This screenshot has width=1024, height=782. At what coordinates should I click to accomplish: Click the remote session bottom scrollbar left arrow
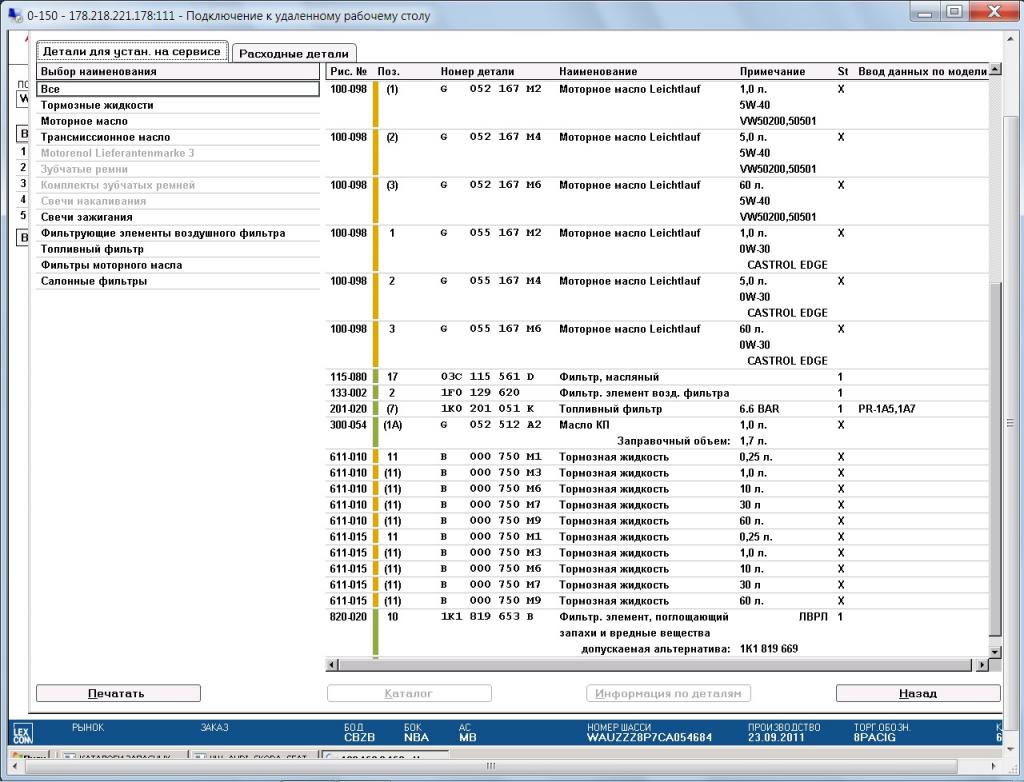[16, 766]
